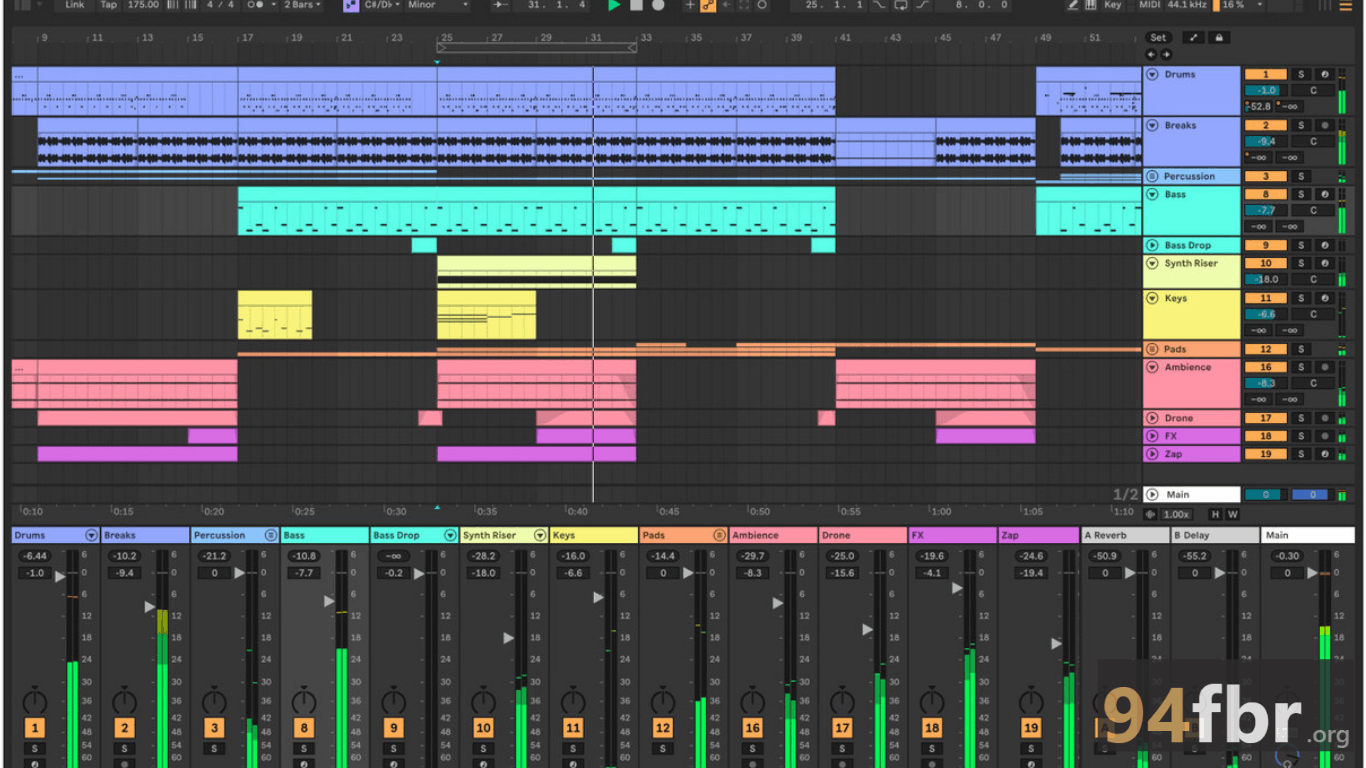Open the Synth Riser mixer strip dropdown arrow

point(540,535)
